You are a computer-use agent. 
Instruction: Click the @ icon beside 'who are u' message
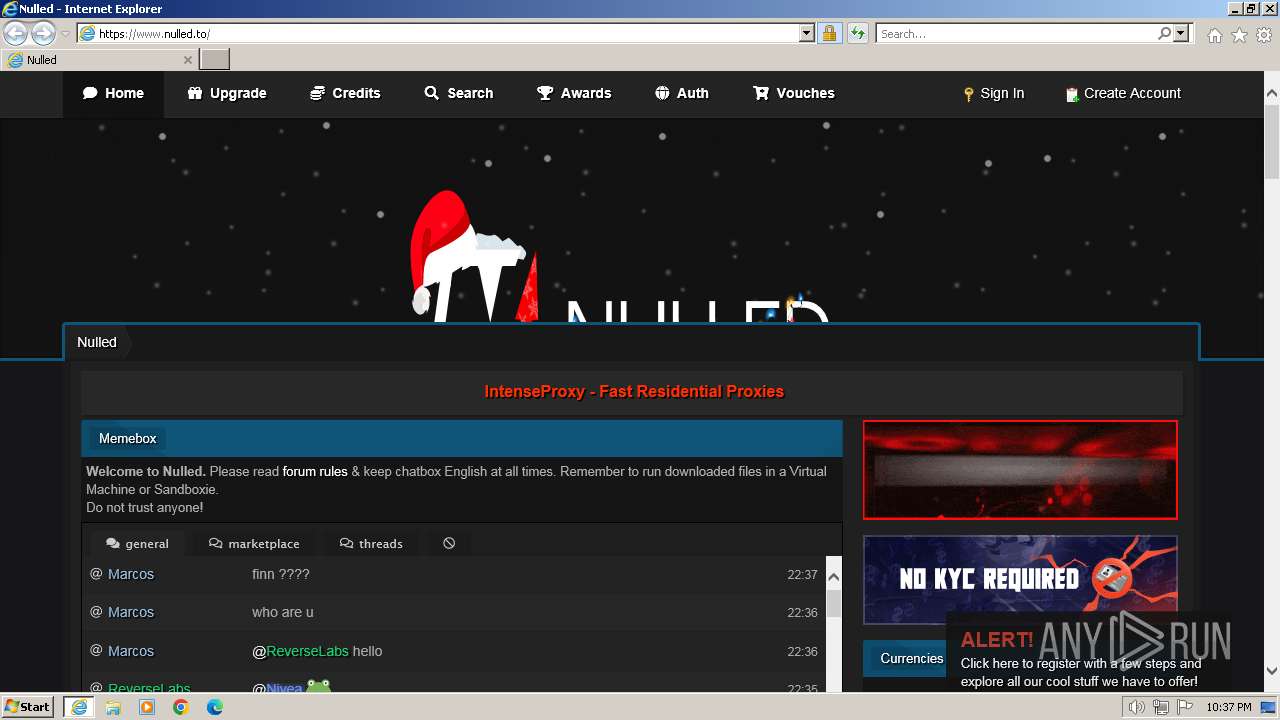(x=96, y=612)
